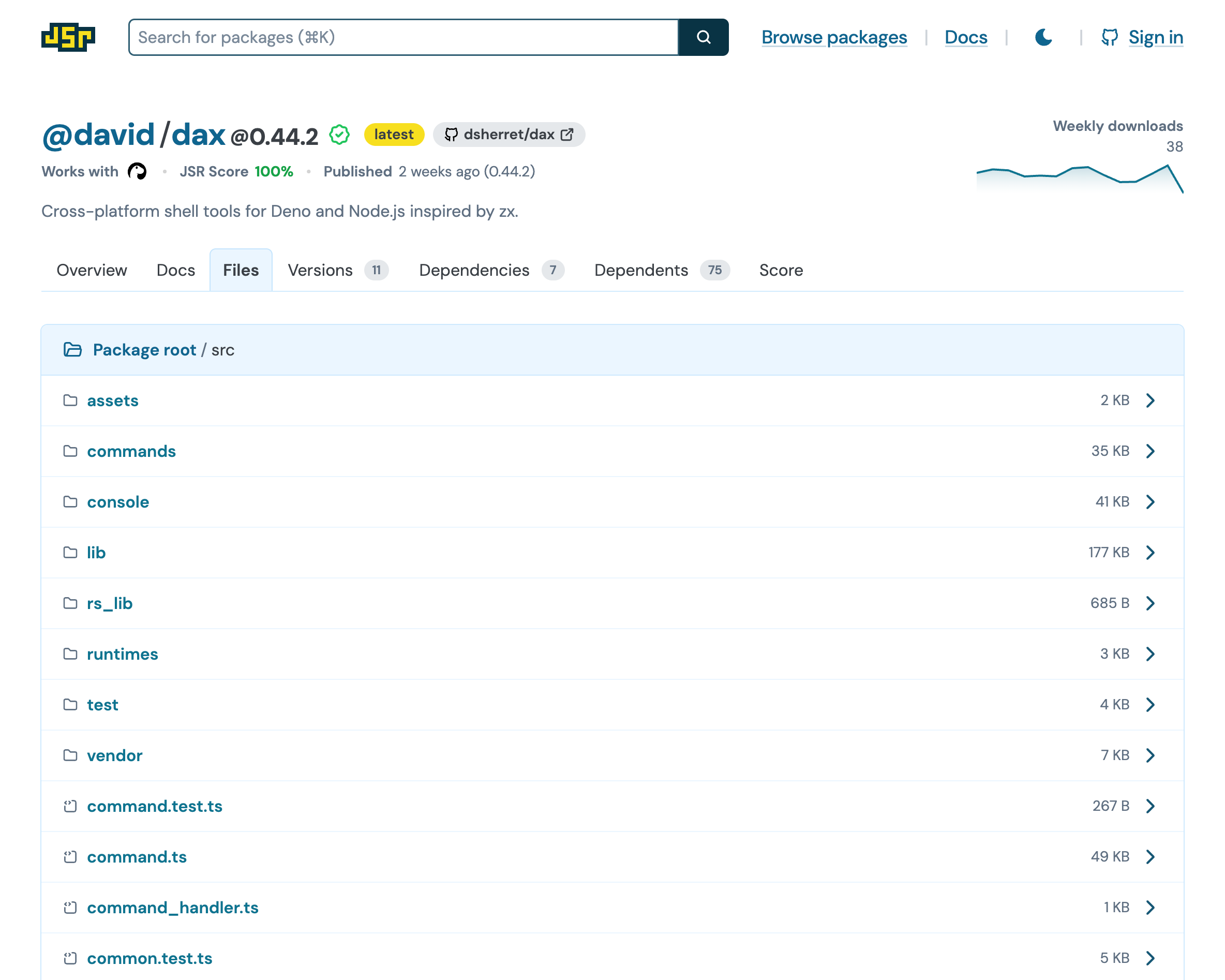1225x980 pixels.
Task: Click the file icon beside command.ts
Action: coord(70,857)
